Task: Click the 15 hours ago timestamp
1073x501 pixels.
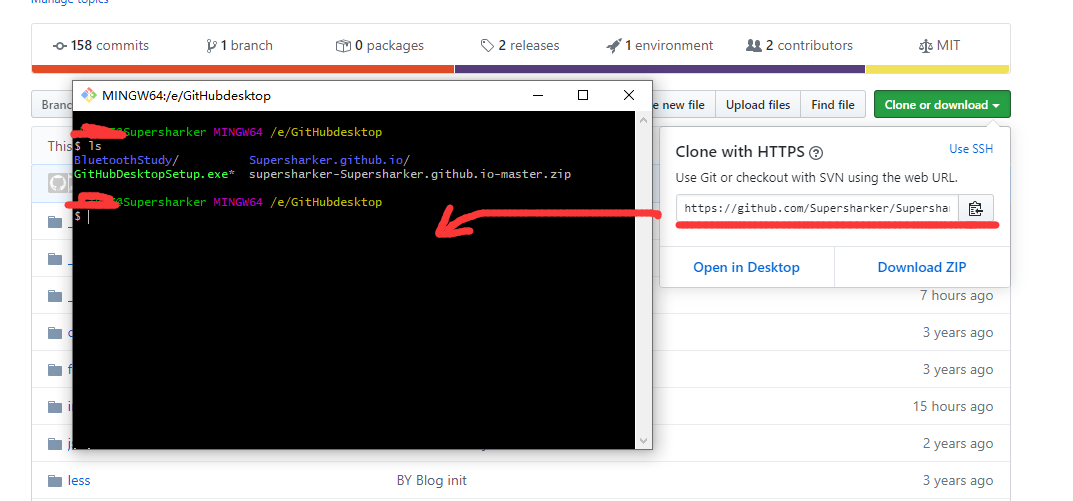Action: pyautogui.click(x=953, y=407)
